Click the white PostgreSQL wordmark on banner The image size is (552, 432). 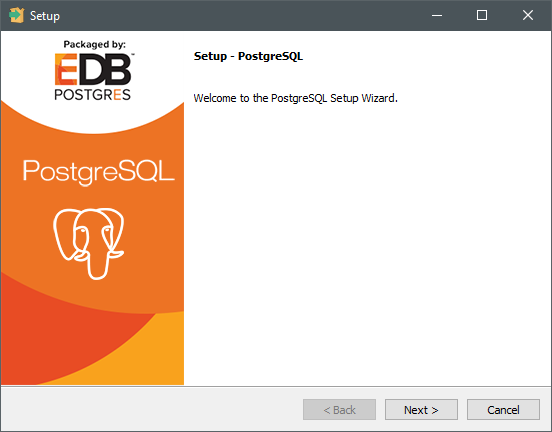coord(99,171)
